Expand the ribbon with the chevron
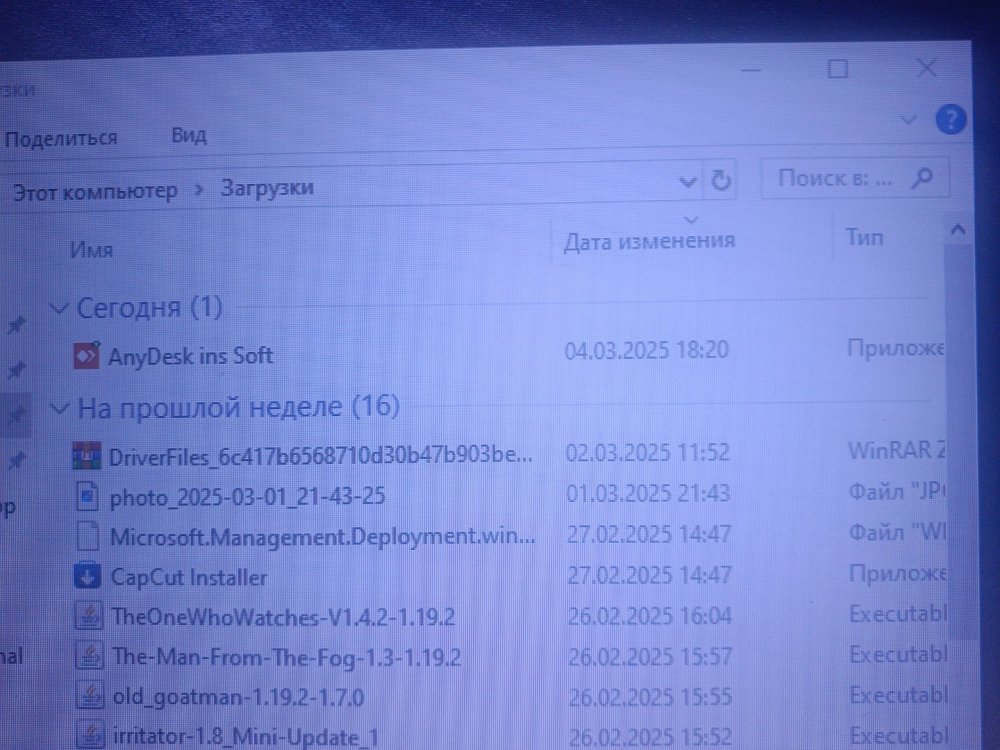 click(908, 119)
